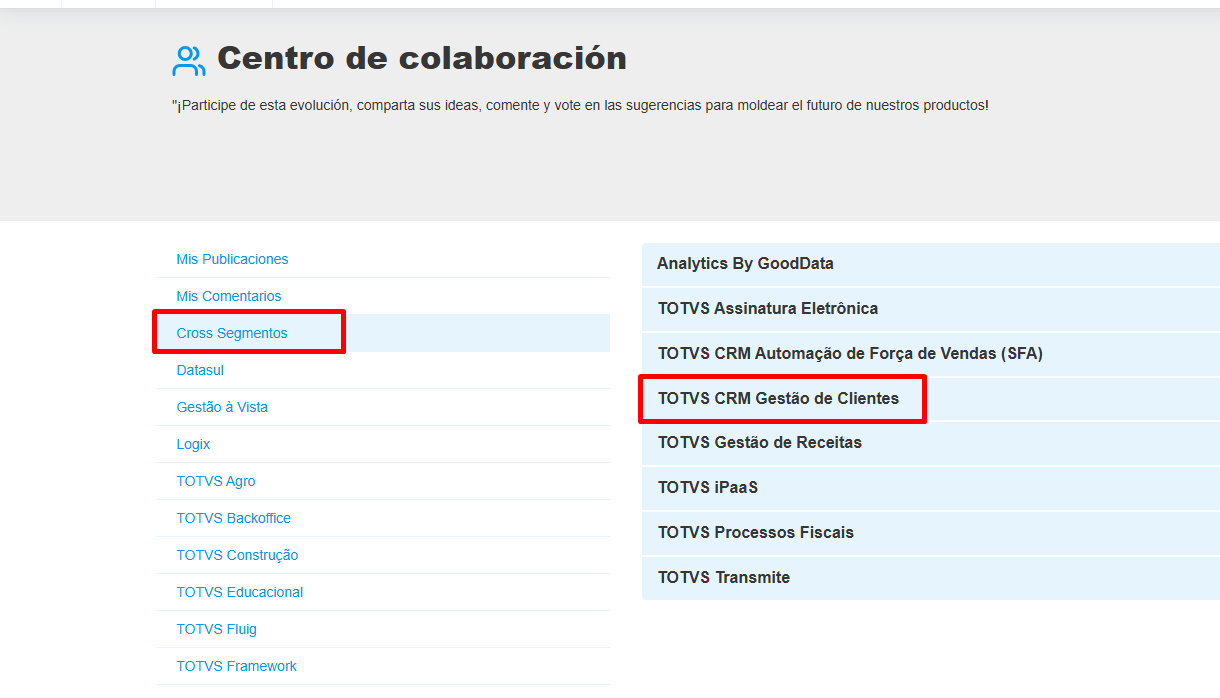This screenshot has height=698, width=1220.
Task: Open TOTVS Assinatura Eletrônica product
Action: coord(931,309)
